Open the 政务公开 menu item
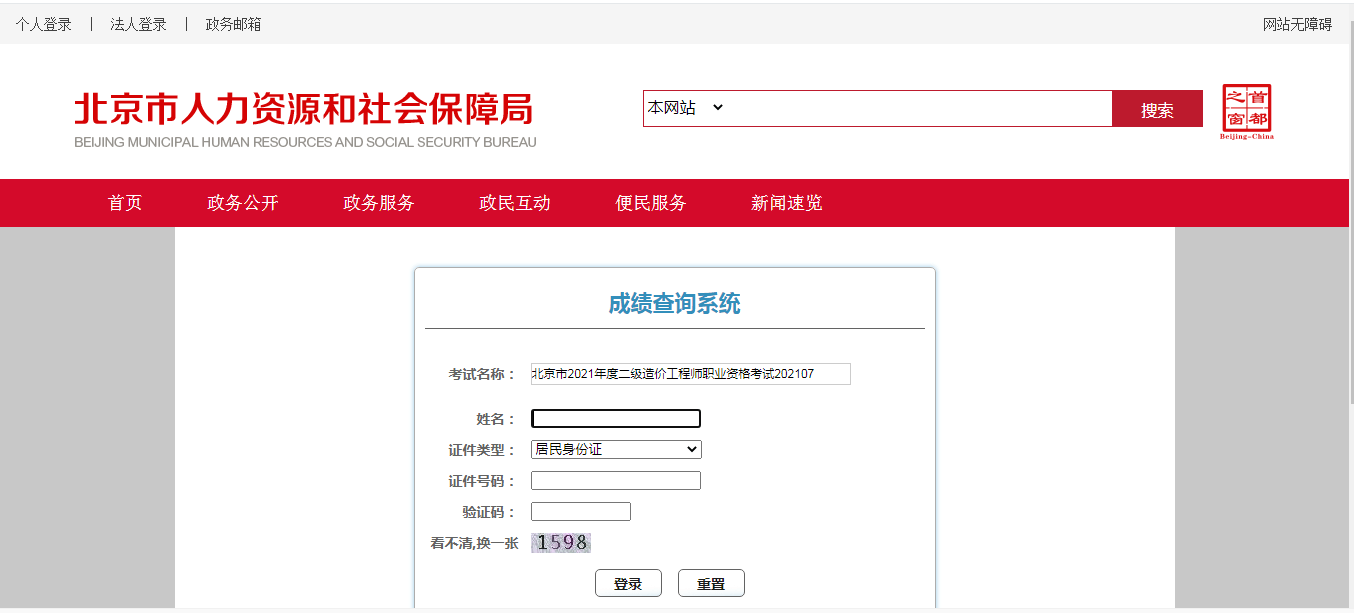Screen dimensions: 1354x613 (x=243, y=203)
